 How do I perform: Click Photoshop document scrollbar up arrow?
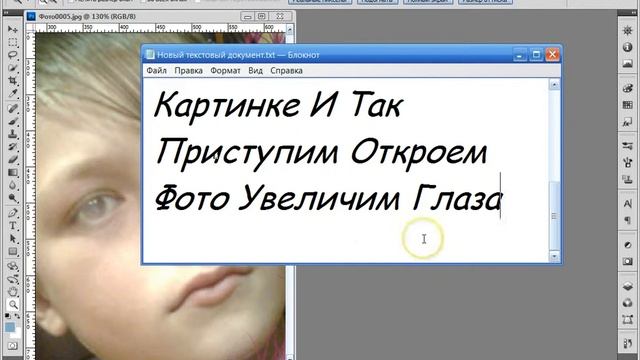coord(290,30)
